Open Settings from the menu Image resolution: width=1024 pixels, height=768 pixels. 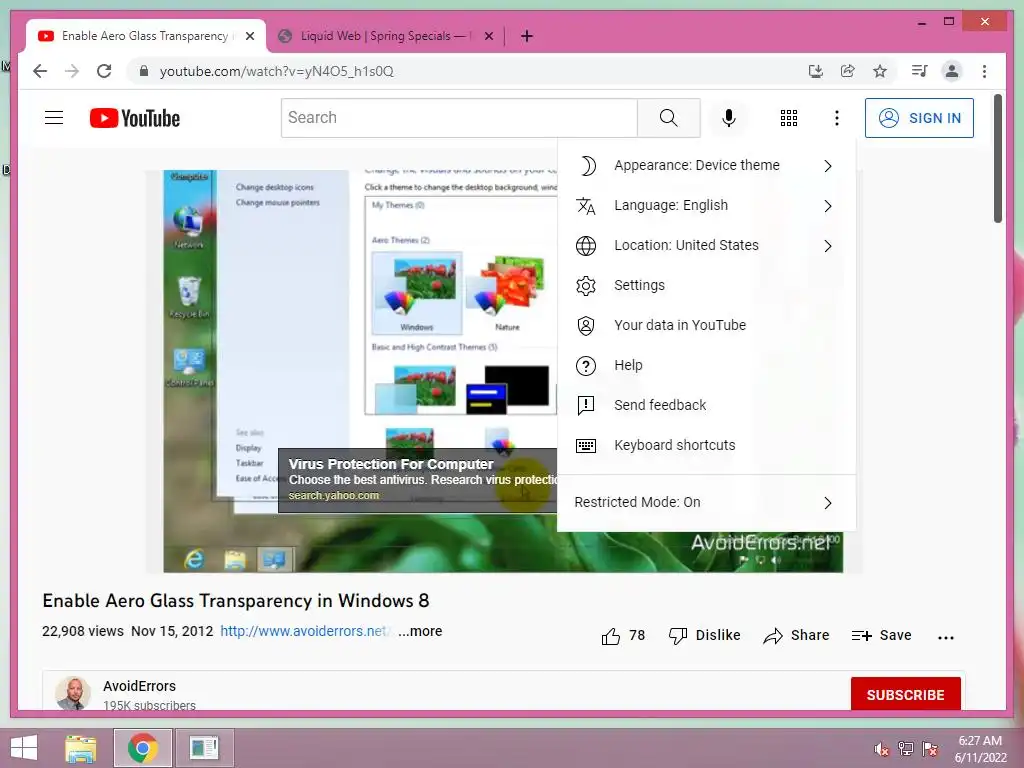tap(706, 285)
